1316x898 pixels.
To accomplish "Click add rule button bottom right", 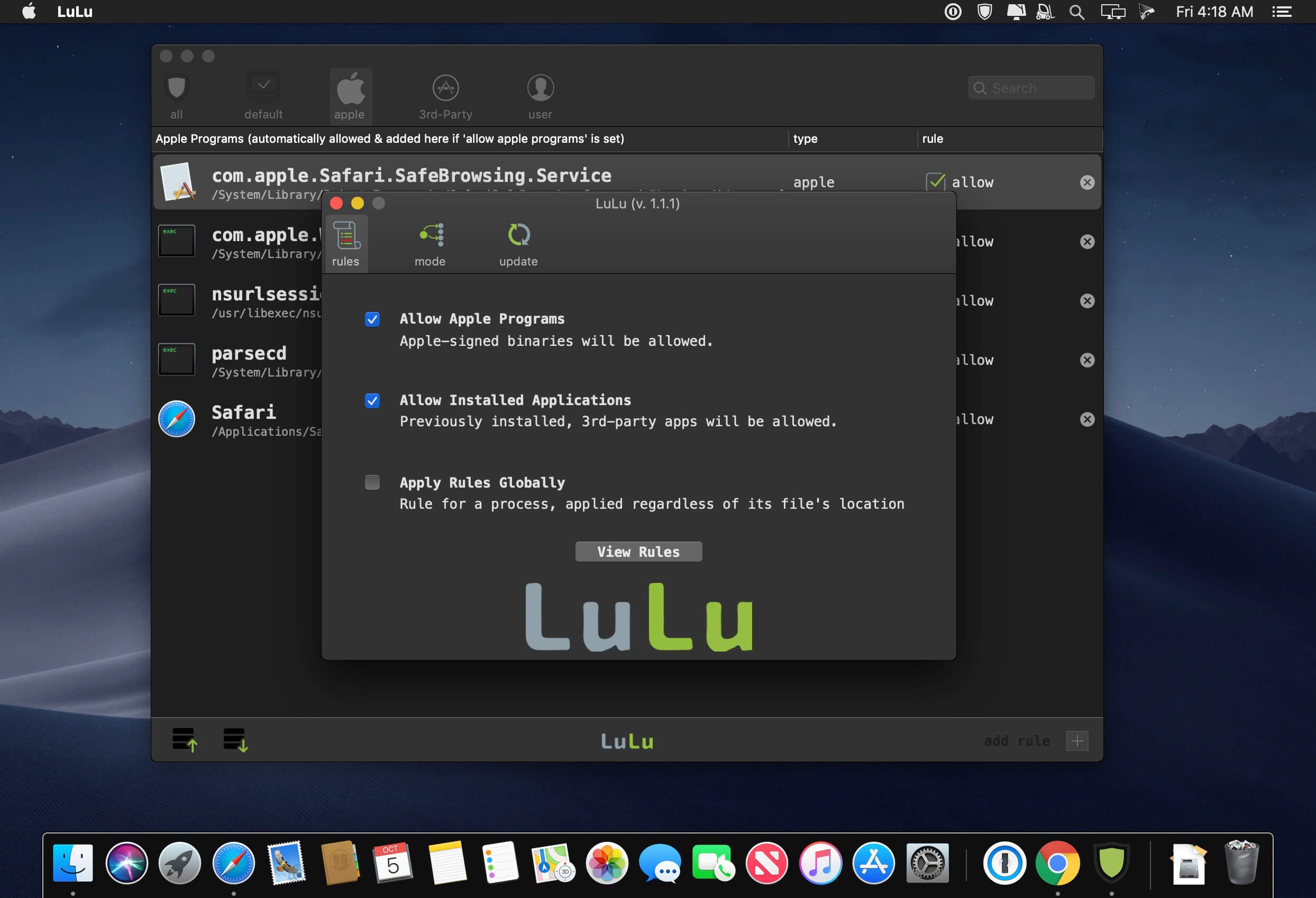I will point(1079,740).
